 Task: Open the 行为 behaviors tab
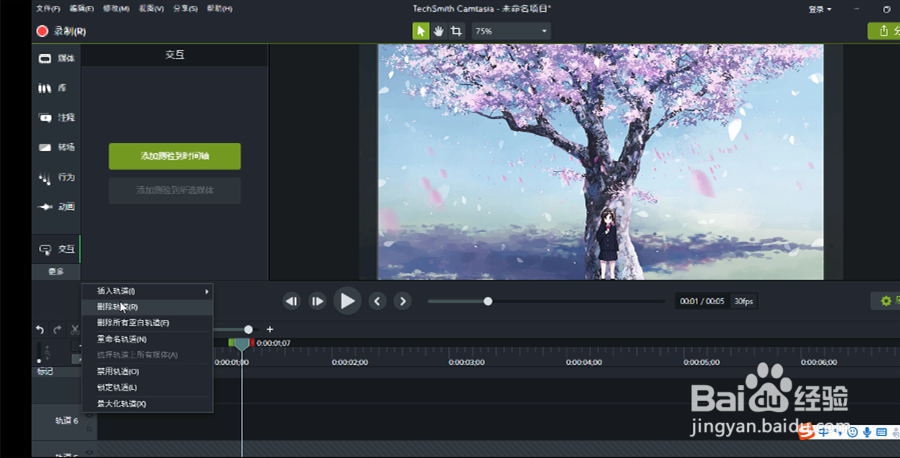[x=57, y=177]
